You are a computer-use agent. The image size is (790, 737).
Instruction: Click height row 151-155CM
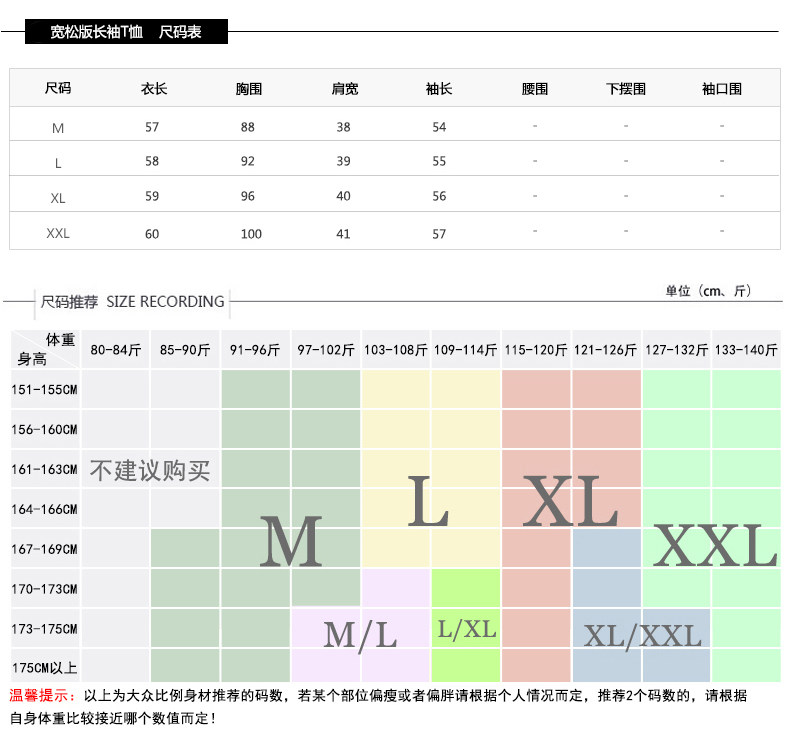(44, 389)
